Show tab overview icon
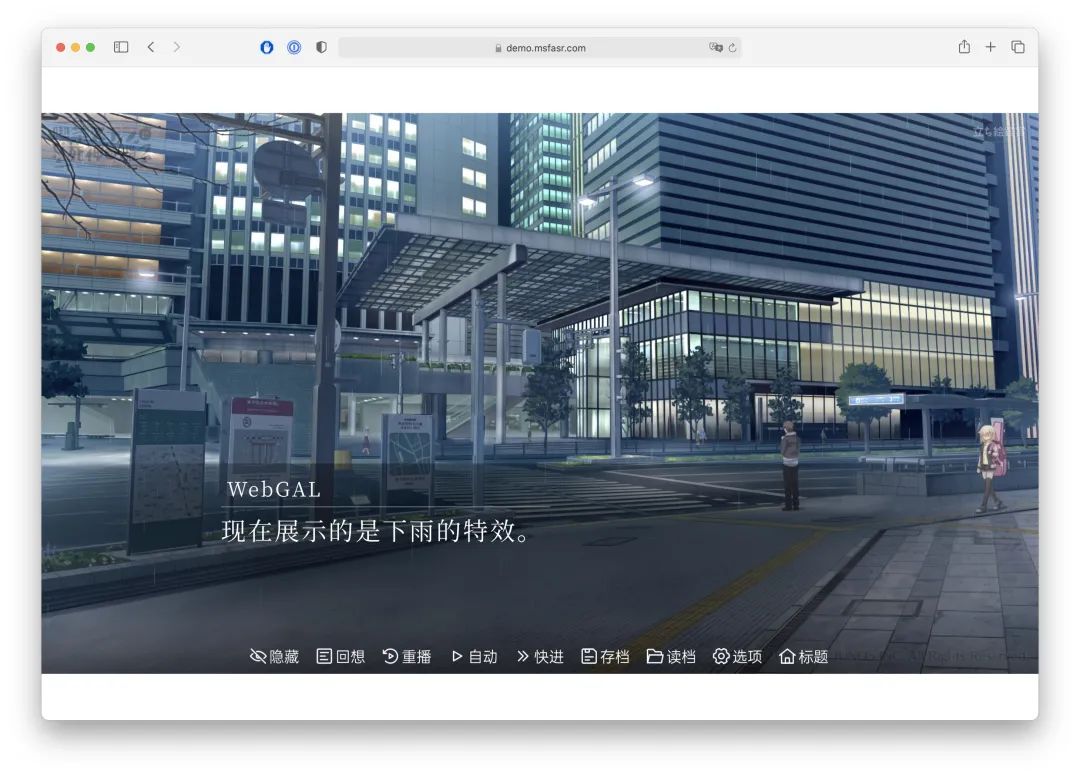The height and width of the screenshot is (775, 1080). pyautogui.click(x=1018, y=47)
